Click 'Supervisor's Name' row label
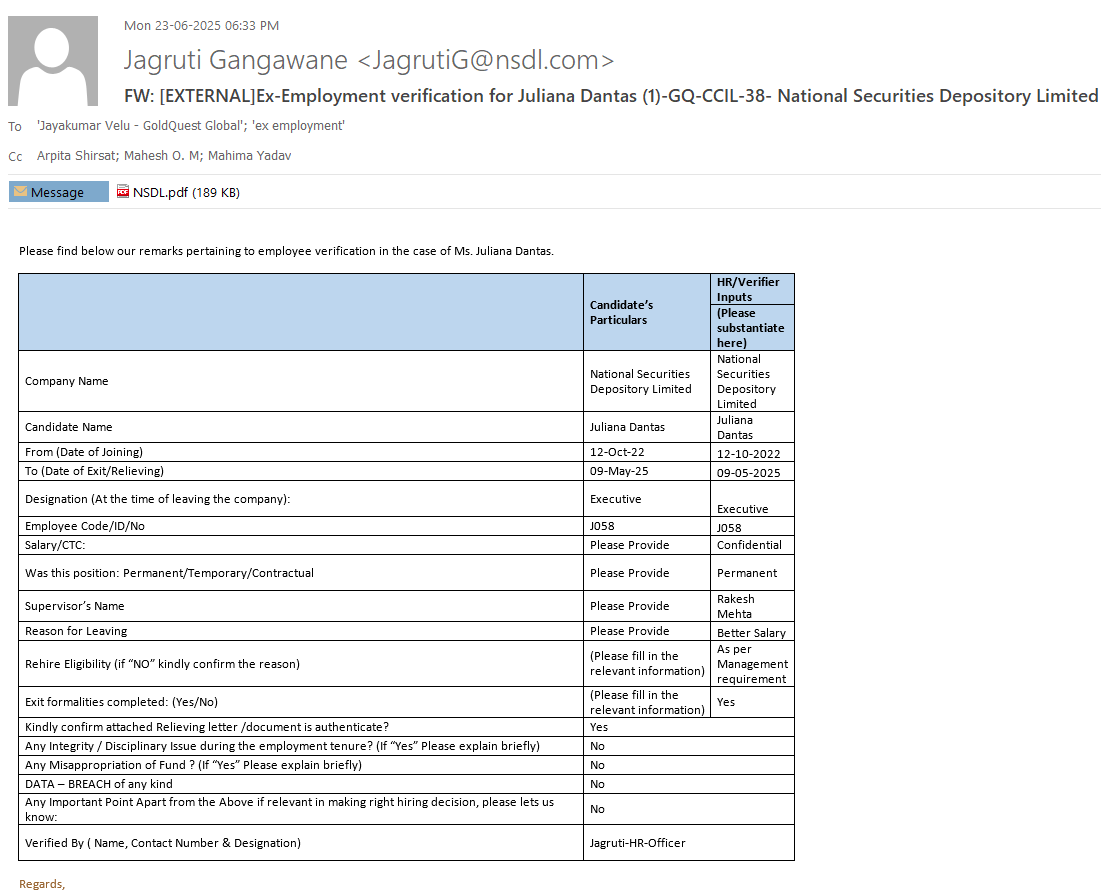The height and width of the screenshot is (890, 1101). (74, 606)
